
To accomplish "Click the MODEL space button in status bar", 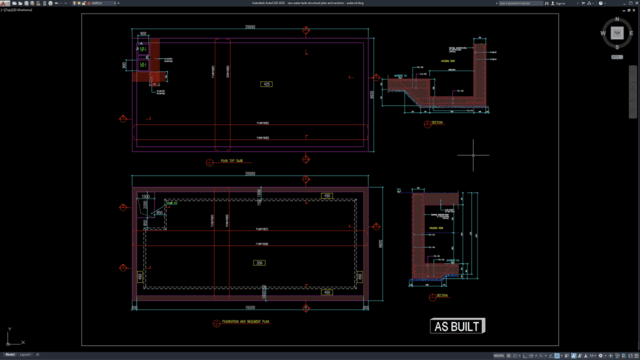I will [499, 356].
